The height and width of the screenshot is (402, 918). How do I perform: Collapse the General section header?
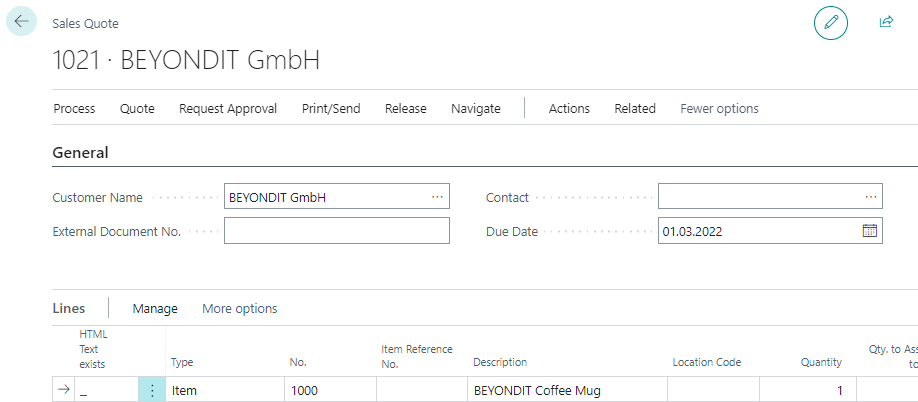[x=80, y=153]
